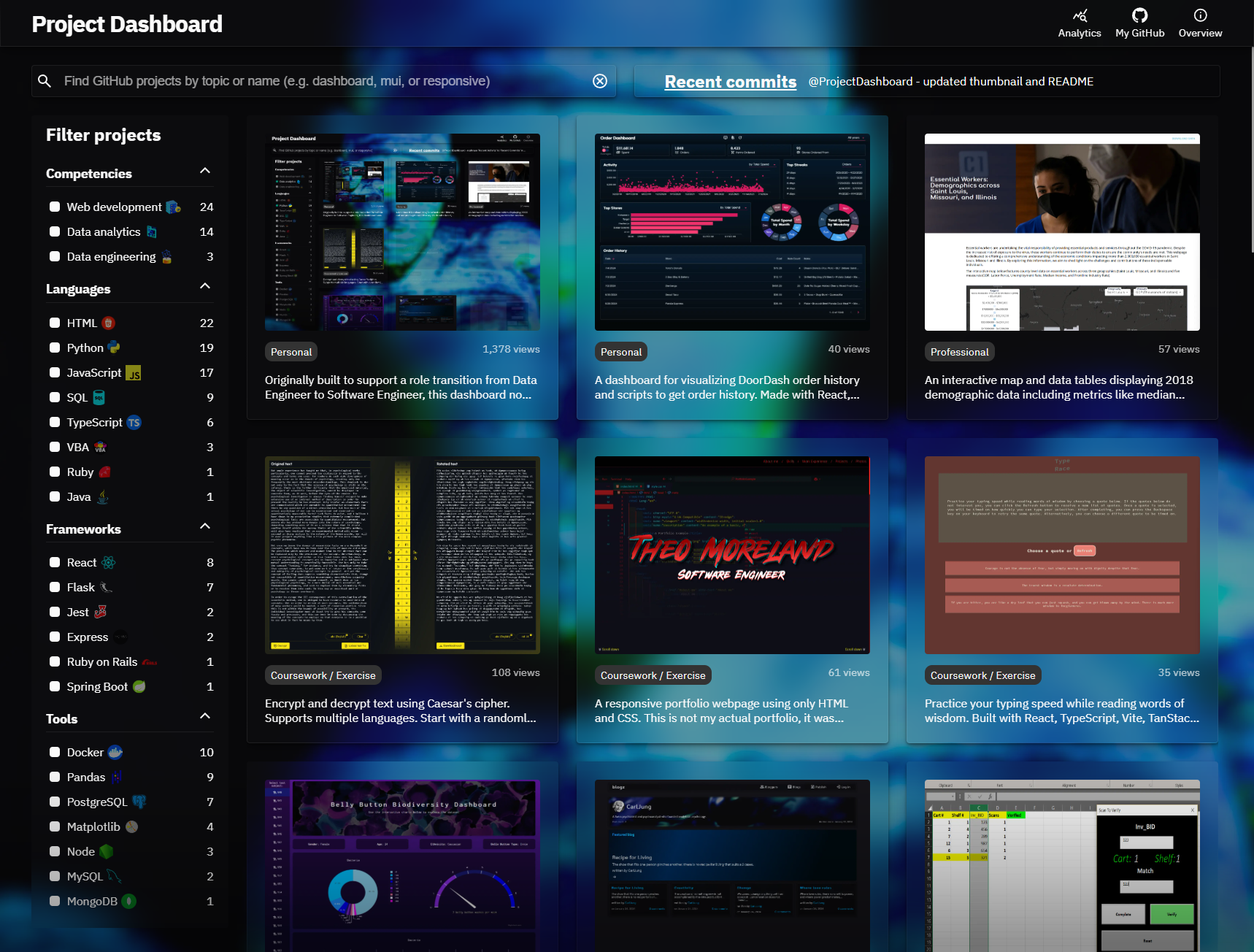
Task: Open the Theo Moreland portfolio thumbnail
Action: point(732,555)
